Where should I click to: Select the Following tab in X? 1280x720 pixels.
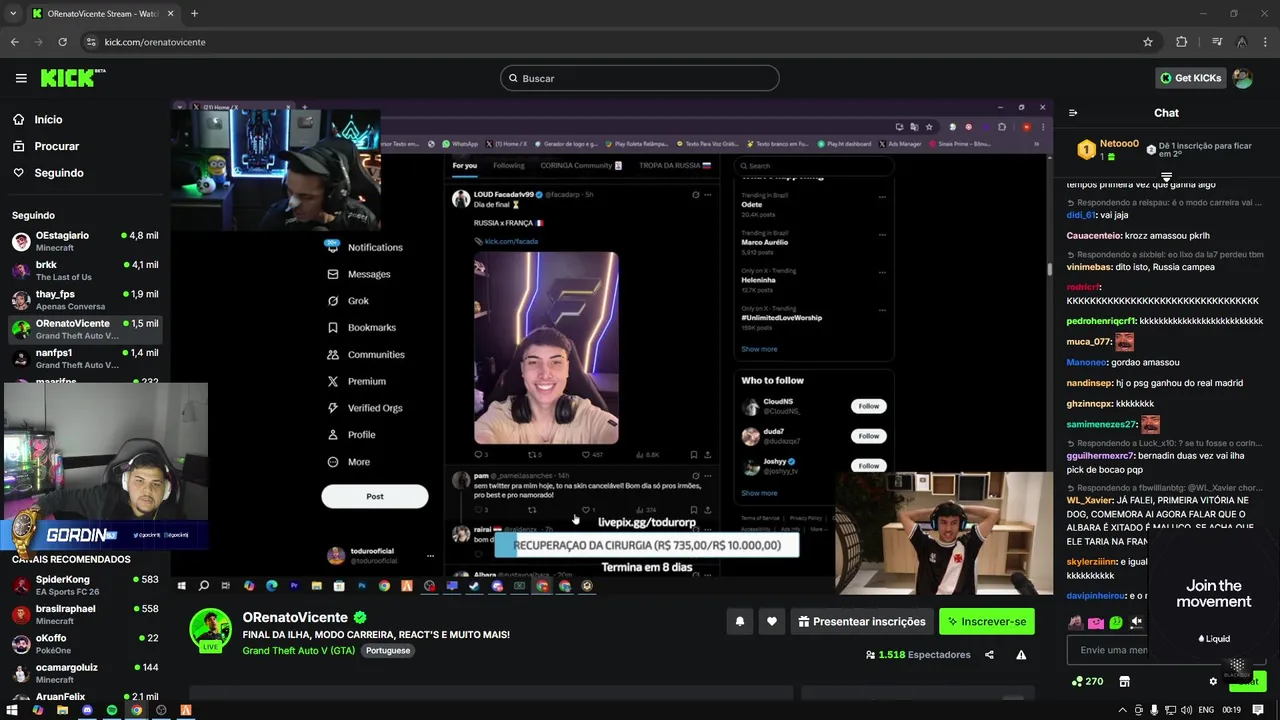pos(508,165)
